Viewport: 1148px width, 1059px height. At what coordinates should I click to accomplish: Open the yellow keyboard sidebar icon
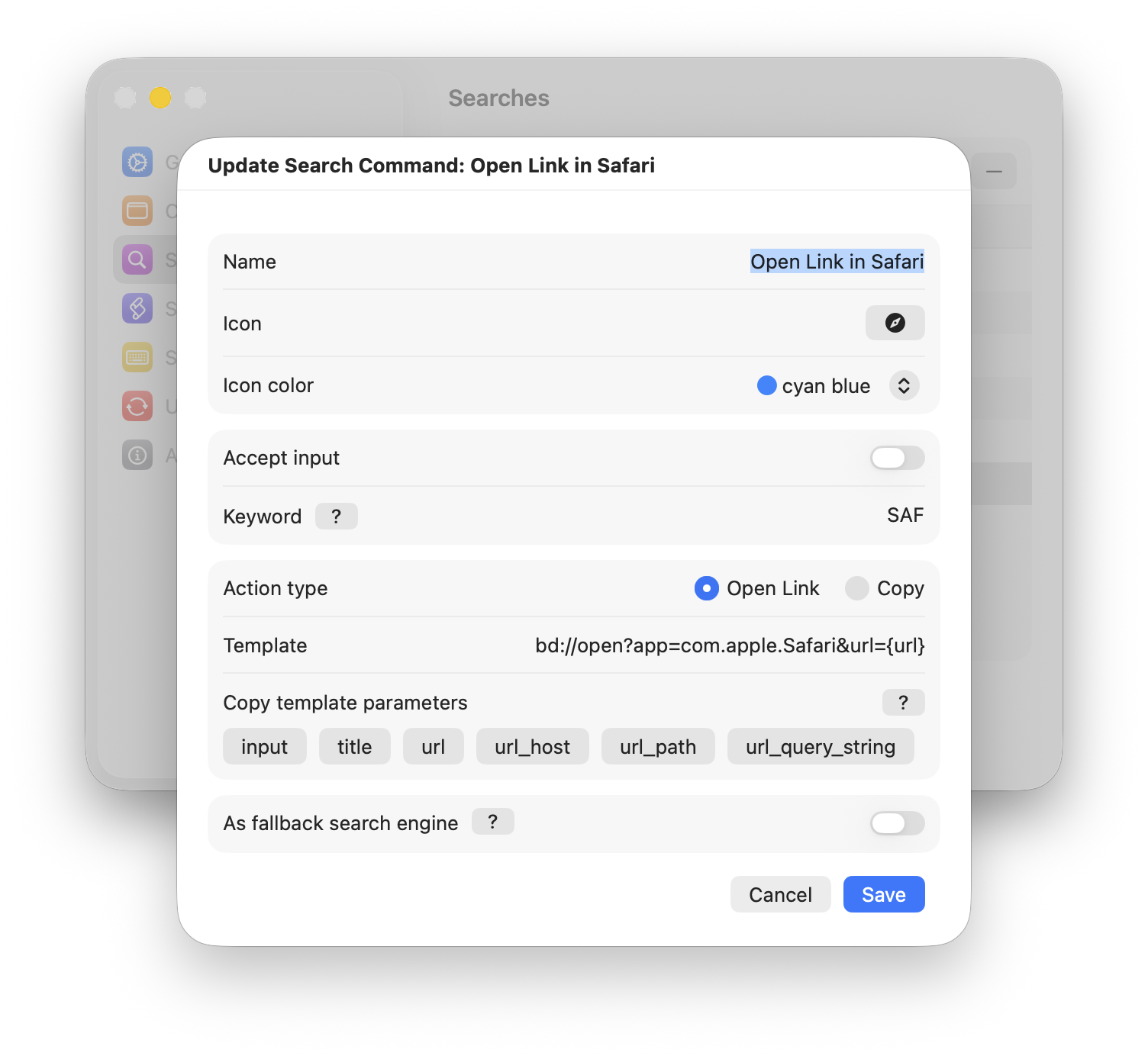click(137, 357)
